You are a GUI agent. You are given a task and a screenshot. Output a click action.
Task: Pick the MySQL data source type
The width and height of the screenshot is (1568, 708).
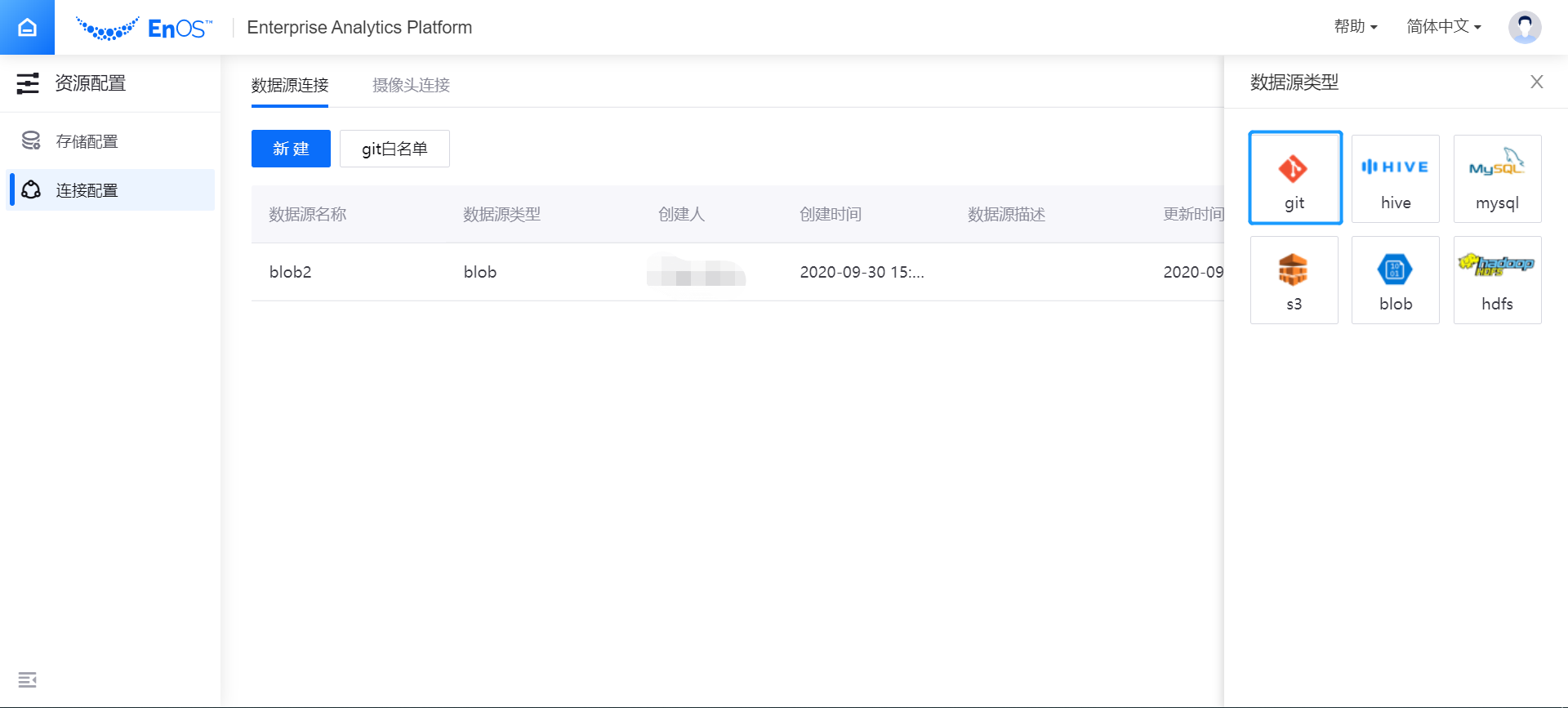click(x=1496, y=178)
